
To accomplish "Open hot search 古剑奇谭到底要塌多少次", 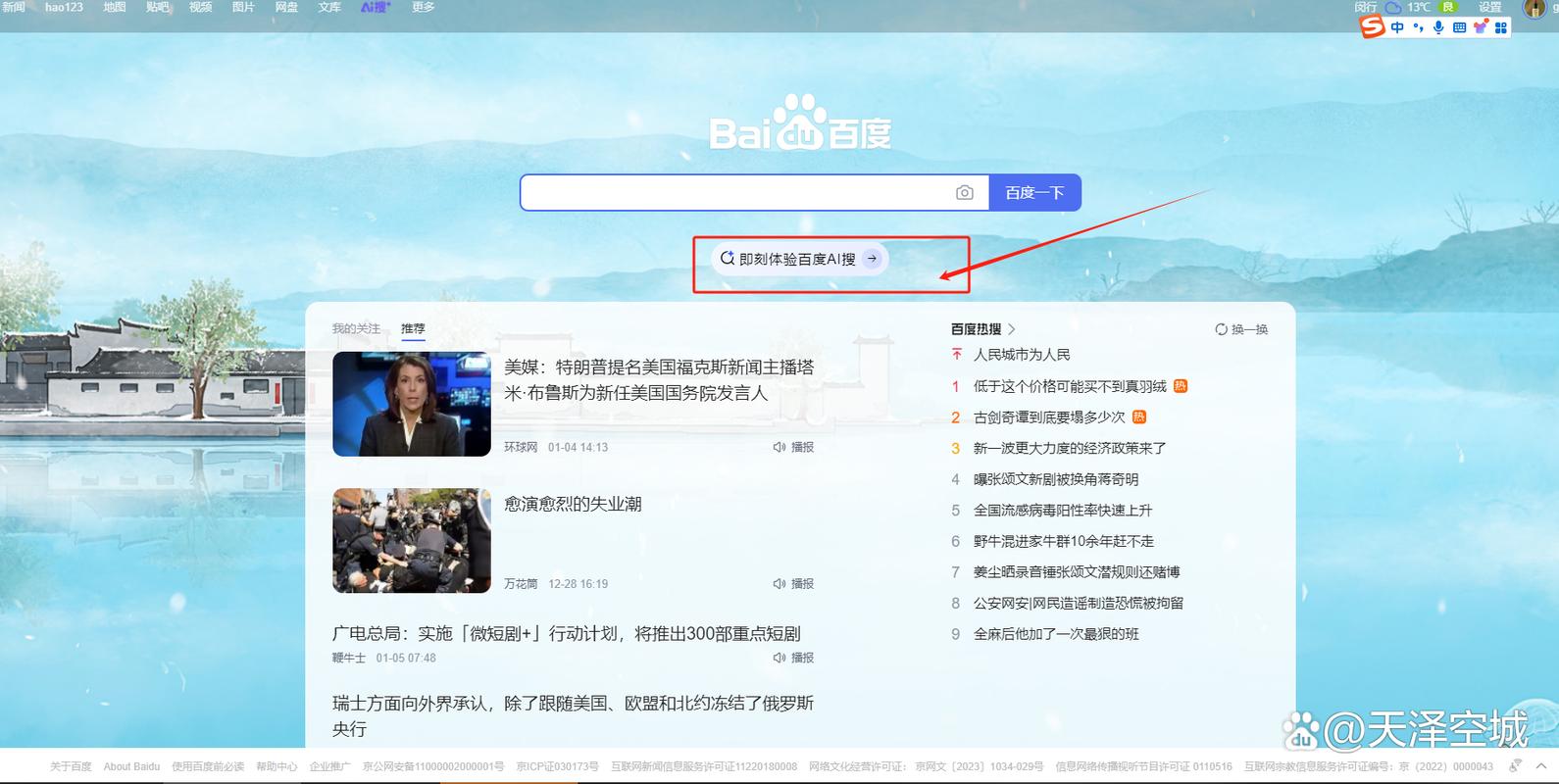I will coord(1049,417).
